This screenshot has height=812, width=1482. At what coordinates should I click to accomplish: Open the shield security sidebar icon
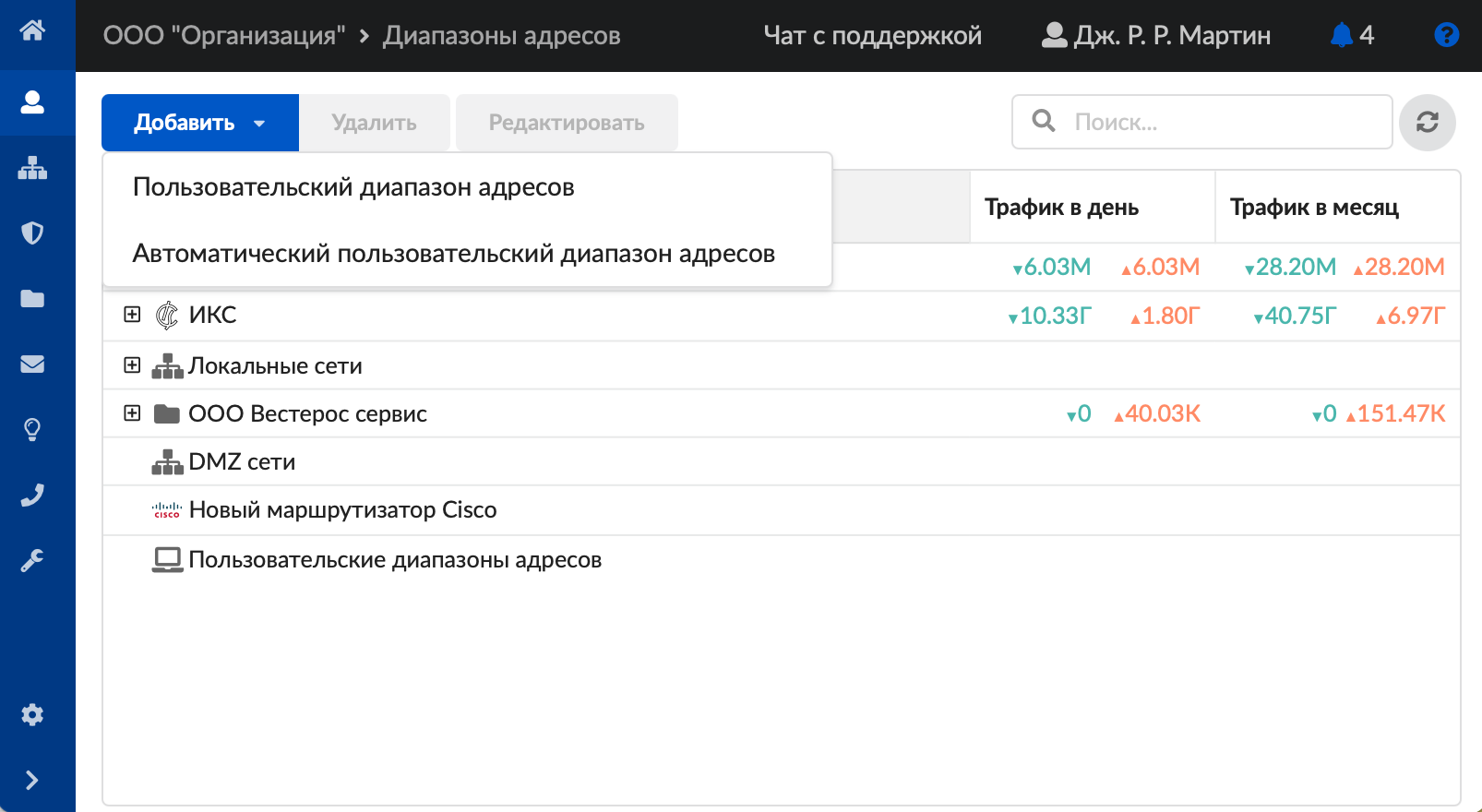pyautogui.click(x=32, y=233)
